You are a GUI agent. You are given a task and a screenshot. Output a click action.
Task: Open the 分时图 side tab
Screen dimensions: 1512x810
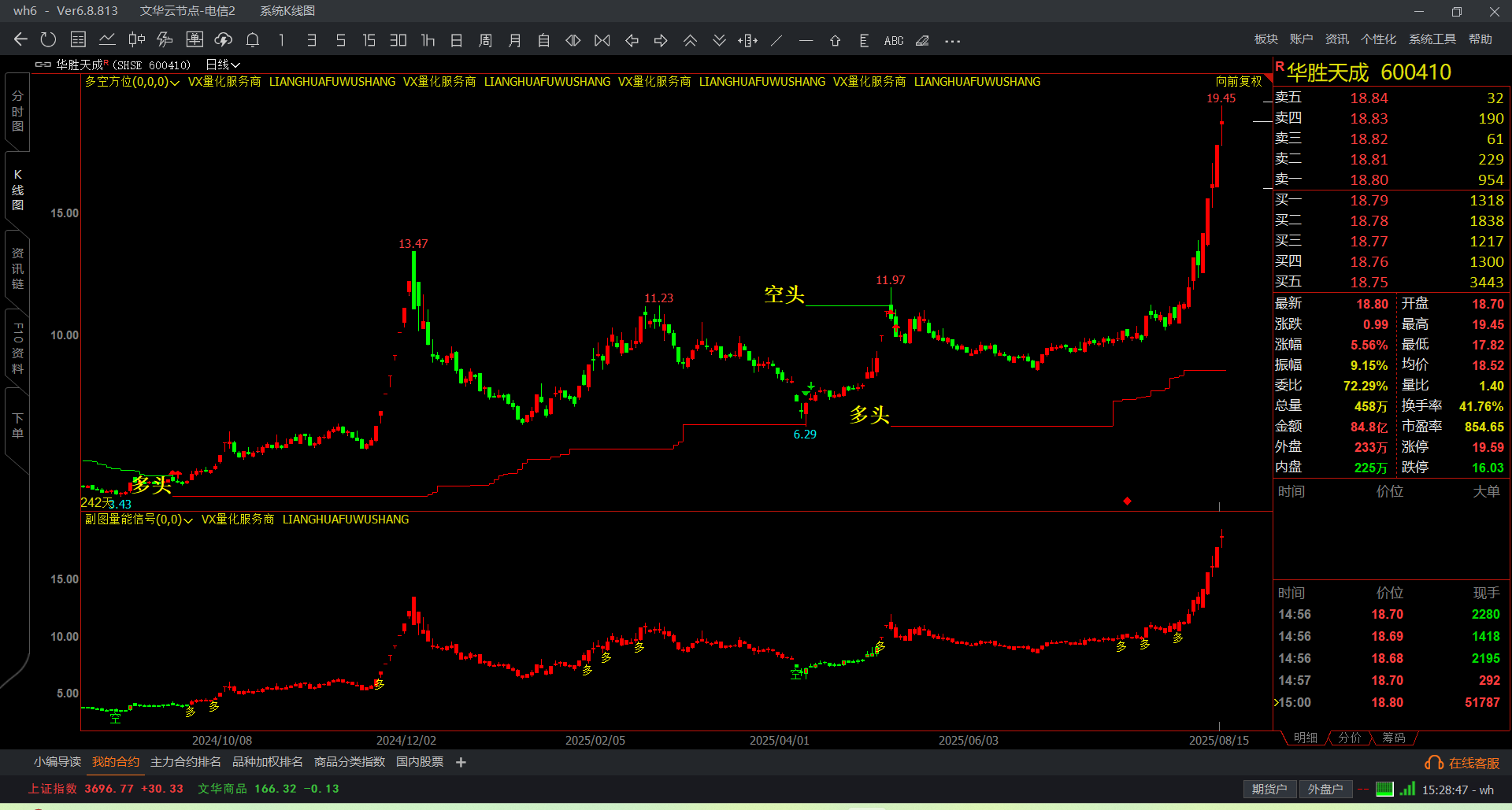pos(17,111)
